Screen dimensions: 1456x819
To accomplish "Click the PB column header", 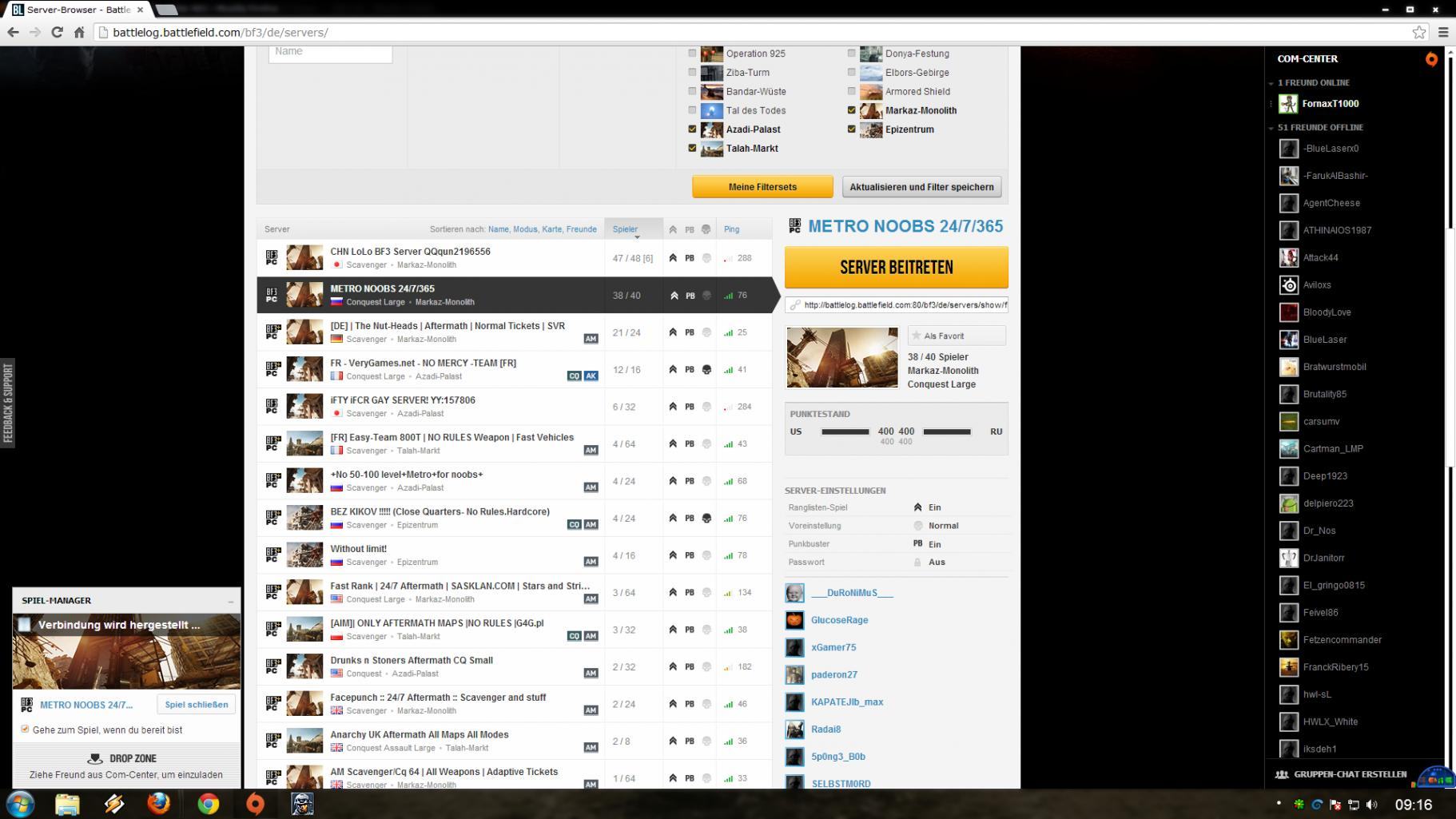I will tap(690, 229).
